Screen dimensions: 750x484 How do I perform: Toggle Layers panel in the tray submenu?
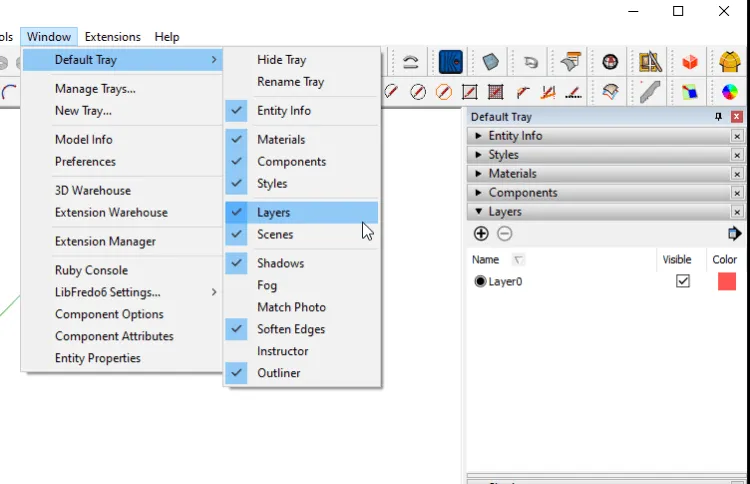click(x=302, y=212)
